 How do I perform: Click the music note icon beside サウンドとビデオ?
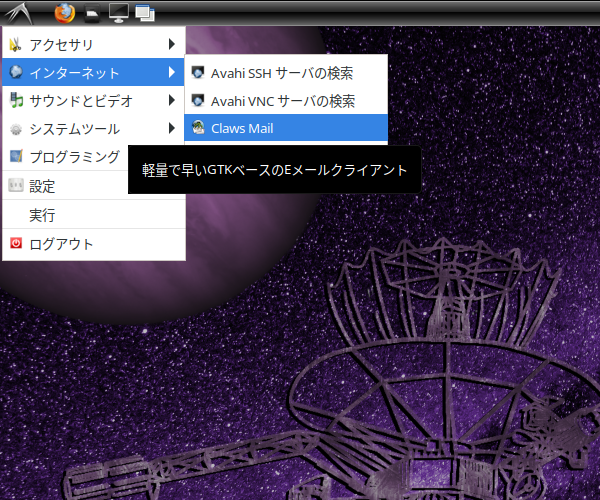point(16,100)
